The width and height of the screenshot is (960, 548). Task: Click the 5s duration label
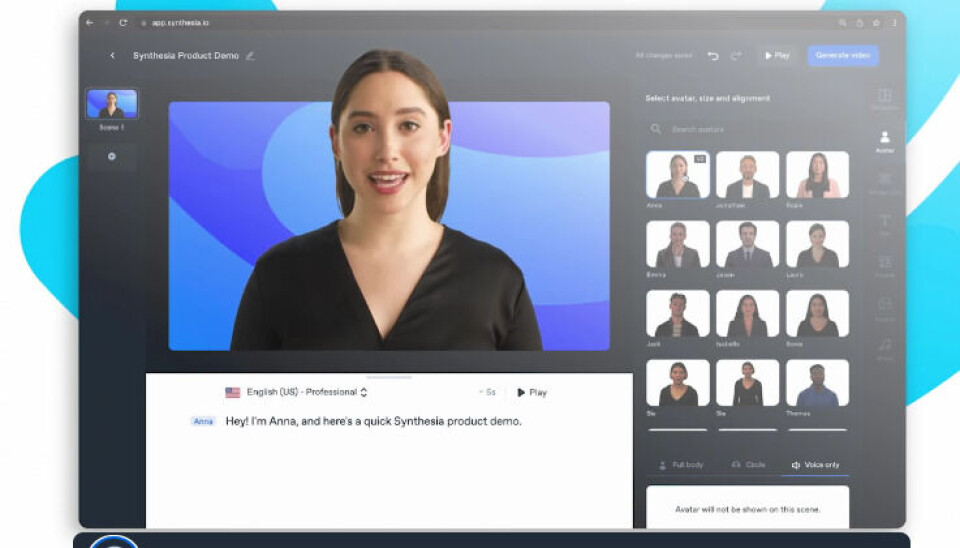pos(489,392)
